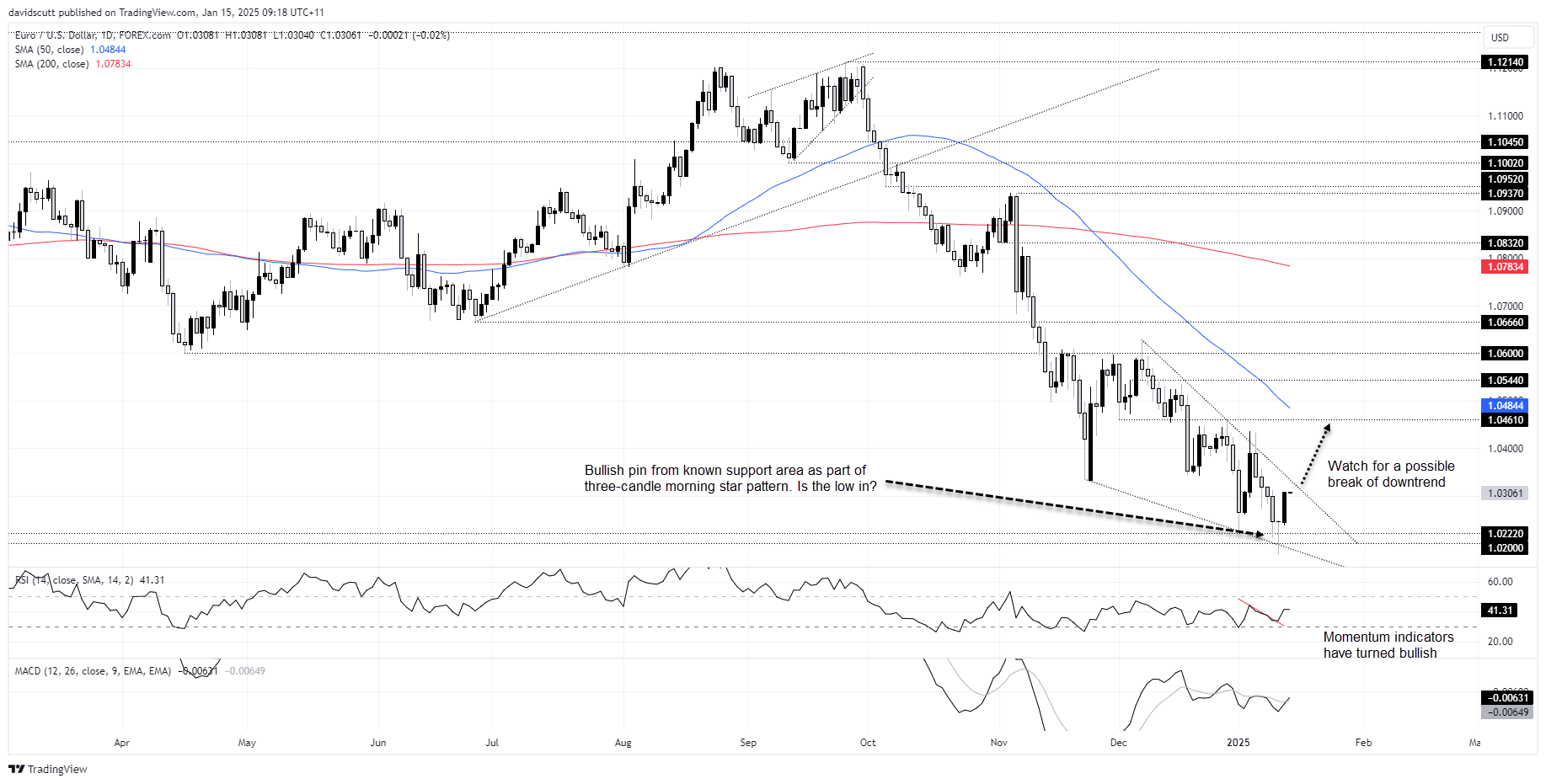The width and height of the screenshot is (1546, 784).
Task: Click the 1.07000 price axis tick
Action: pyautogui.click(x=1506, y=307)
